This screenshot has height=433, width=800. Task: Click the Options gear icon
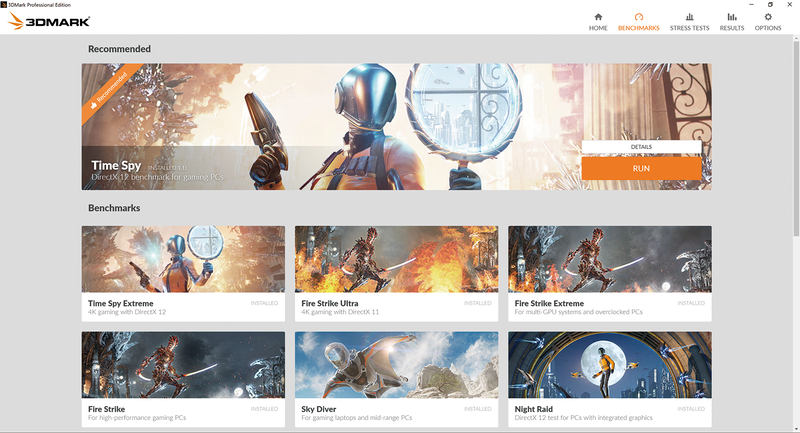768,17
